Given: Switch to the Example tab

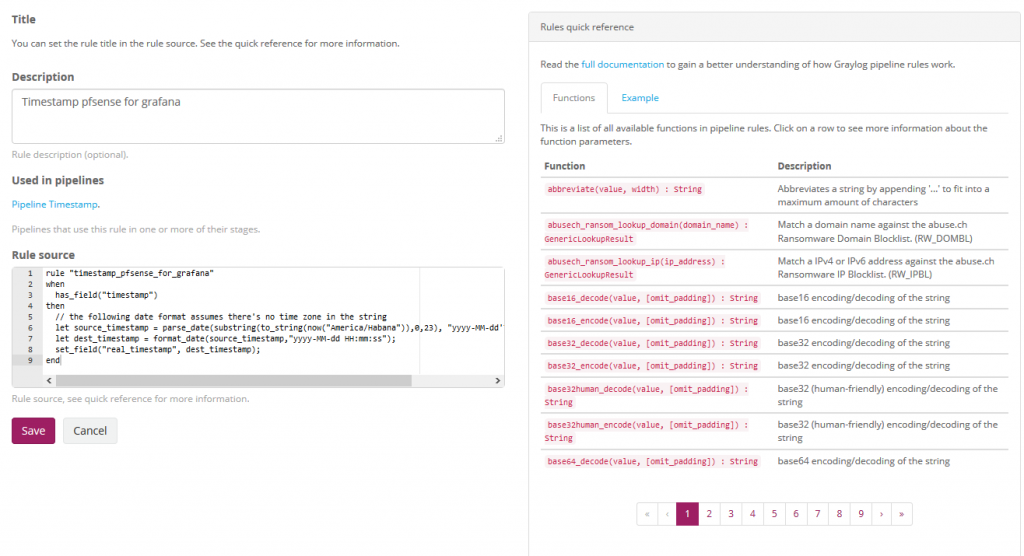Looking at the screenshot, I should pos(640,98).
